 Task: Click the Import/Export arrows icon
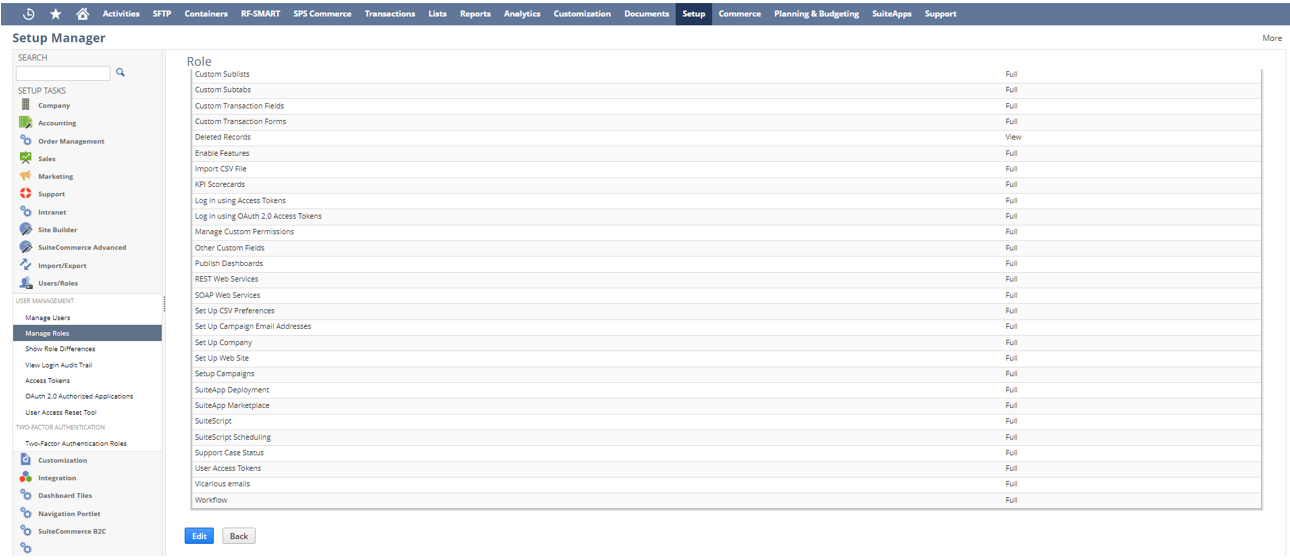click(x=26, y=265)
